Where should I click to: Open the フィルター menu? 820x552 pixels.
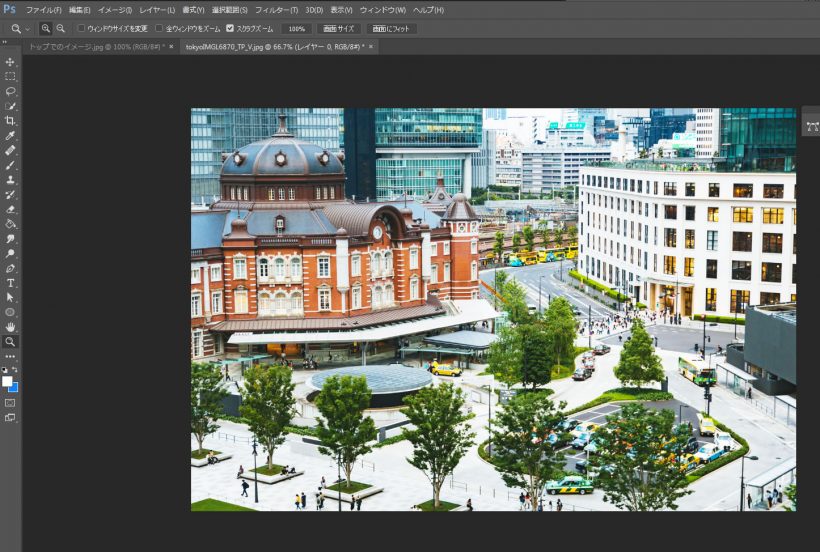click(276, 10)
